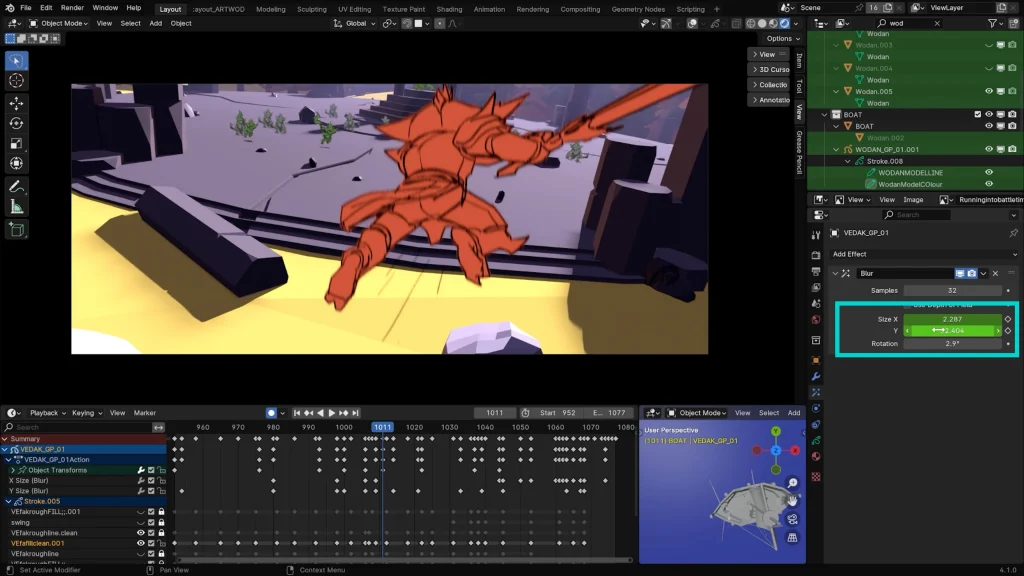Screen dimensions: 1024x576
Task: Collapse Stroke.008 in outliner
Action: coord(848,161)
